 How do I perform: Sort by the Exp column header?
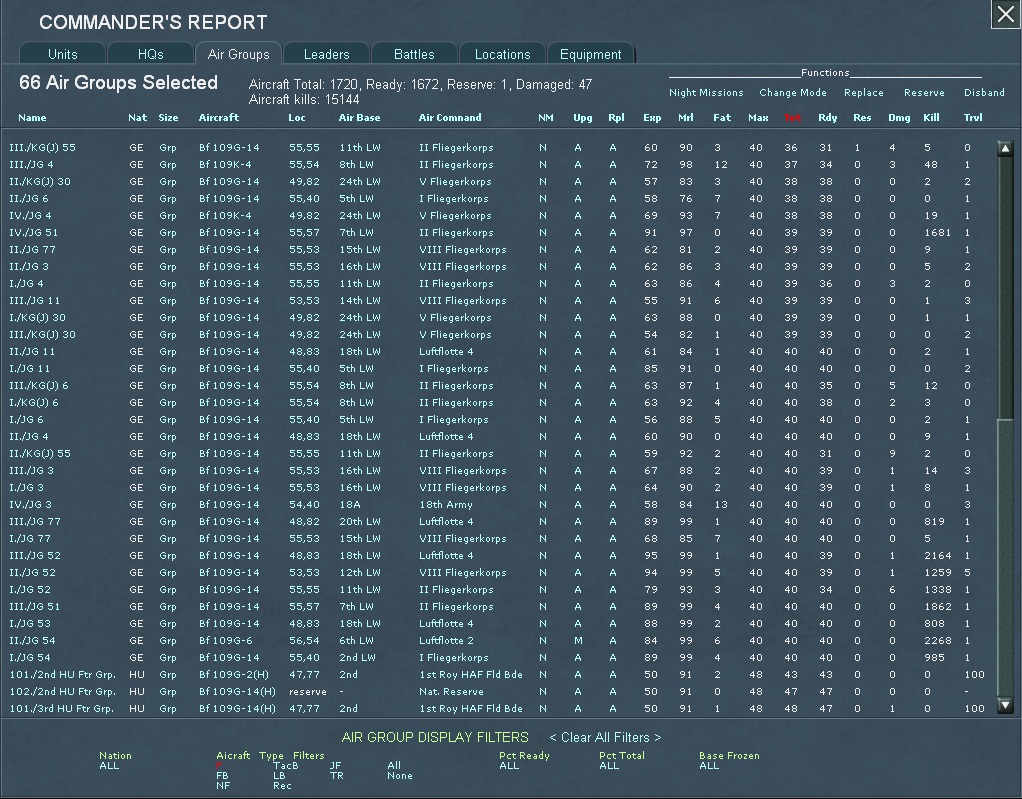coord(652,117)
